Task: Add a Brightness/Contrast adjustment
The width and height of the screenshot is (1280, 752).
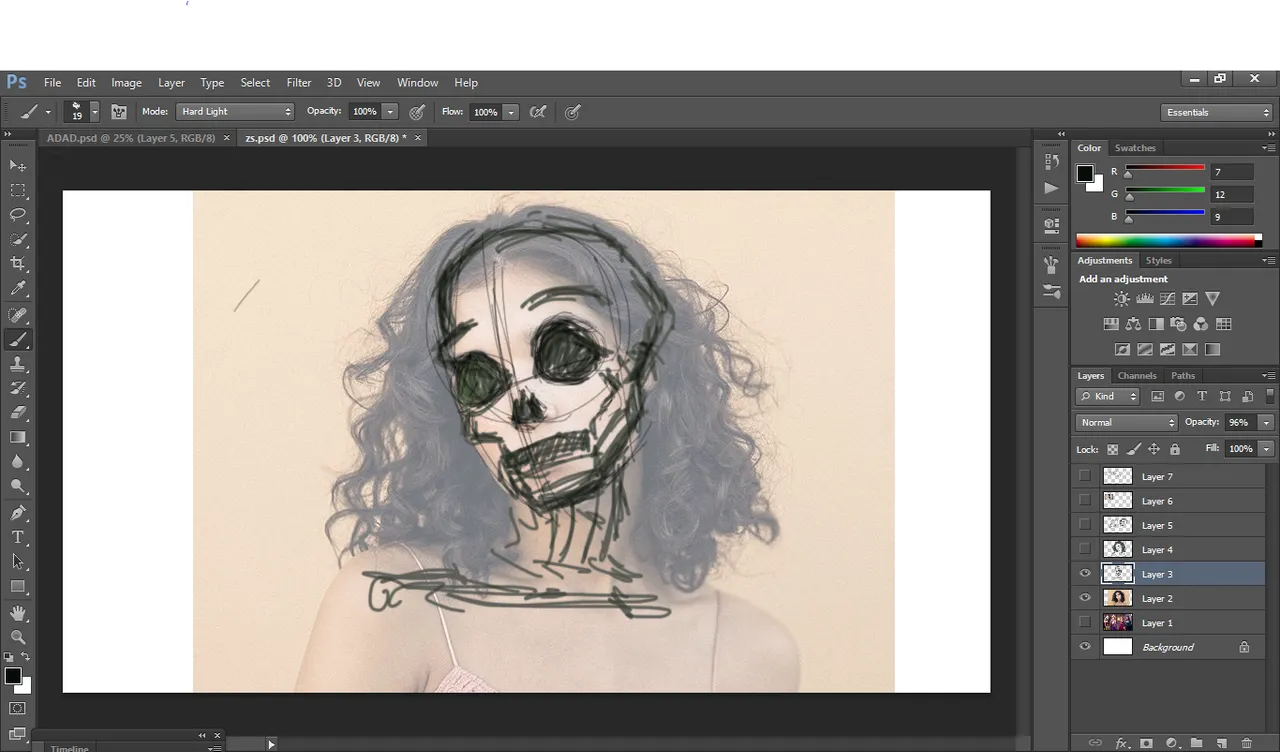Action: pyautogui.click(x=1122, y=299)
